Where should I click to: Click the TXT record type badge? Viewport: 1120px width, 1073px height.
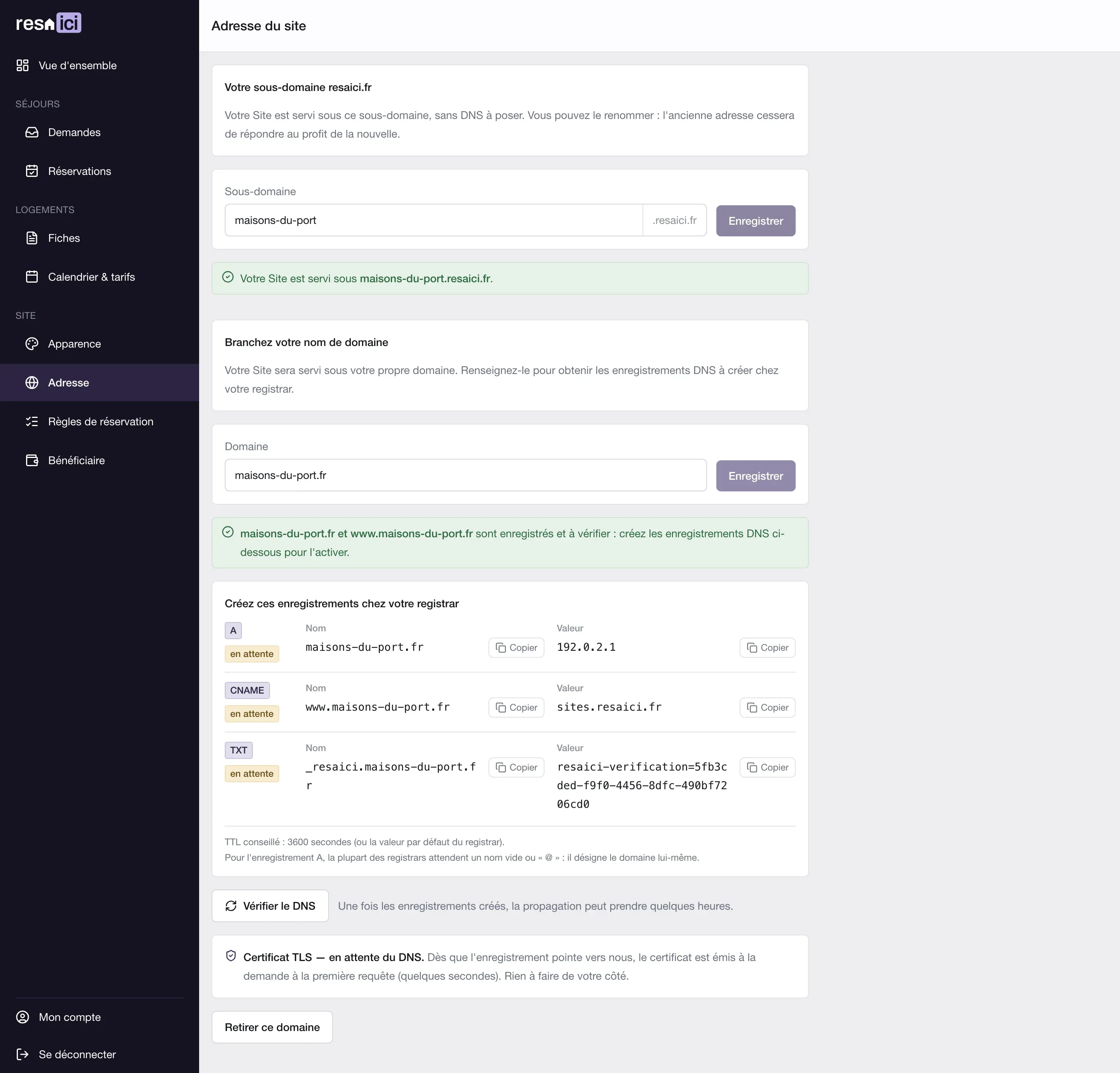tap(239, 750)
